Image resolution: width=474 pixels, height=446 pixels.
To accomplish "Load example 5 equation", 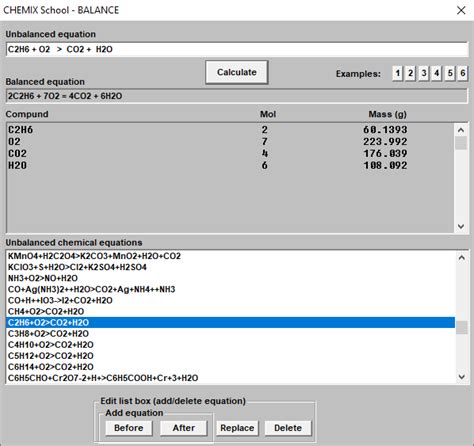I will pyautogui.click(x=450, y=73).
